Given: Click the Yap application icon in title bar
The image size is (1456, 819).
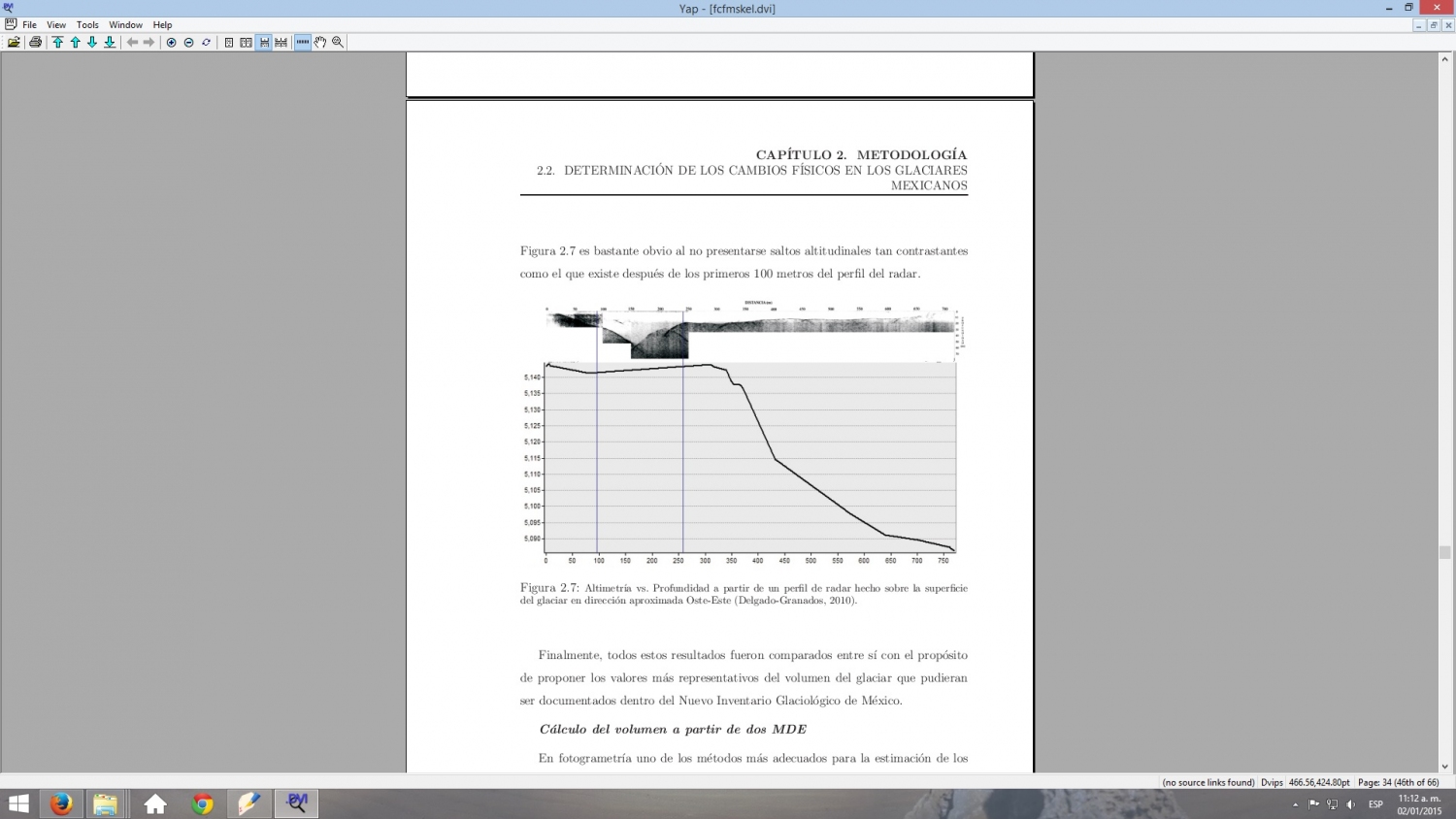Looking at the screenshot, I should pos(9,8).
